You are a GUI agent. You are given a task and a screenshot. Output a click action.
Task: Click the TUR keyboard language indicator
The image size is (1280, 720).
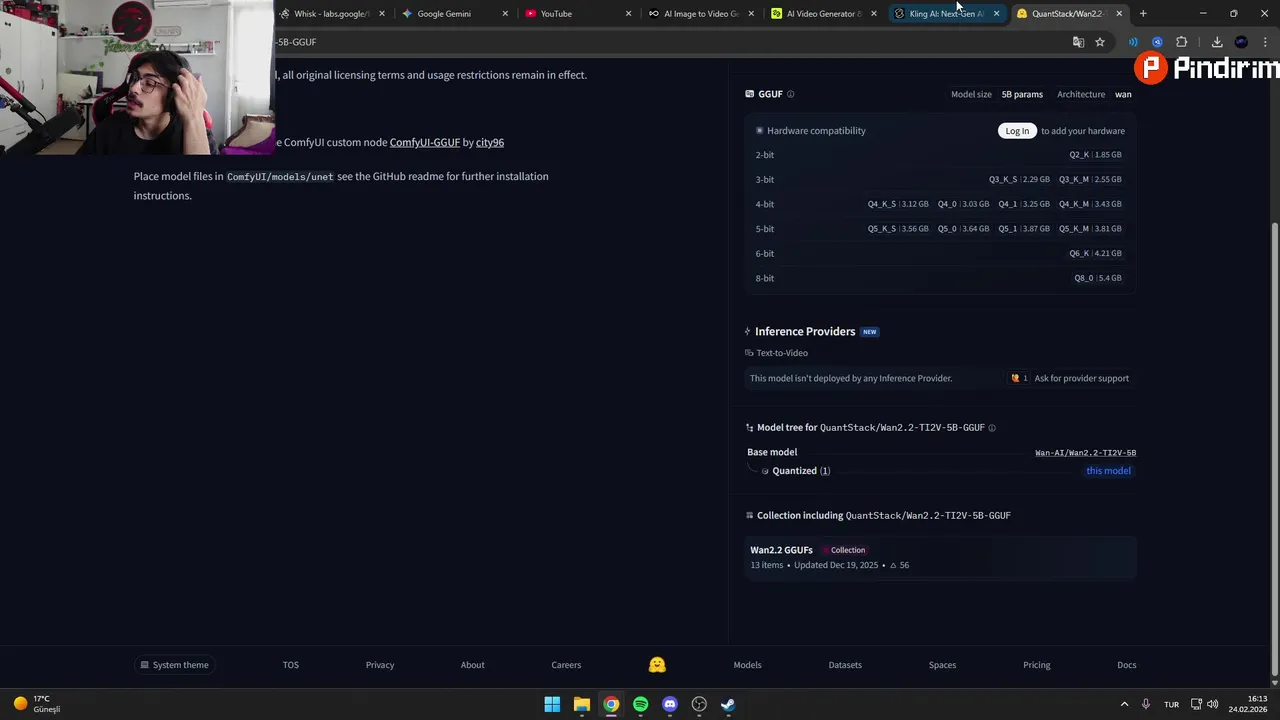(1171, 704)
